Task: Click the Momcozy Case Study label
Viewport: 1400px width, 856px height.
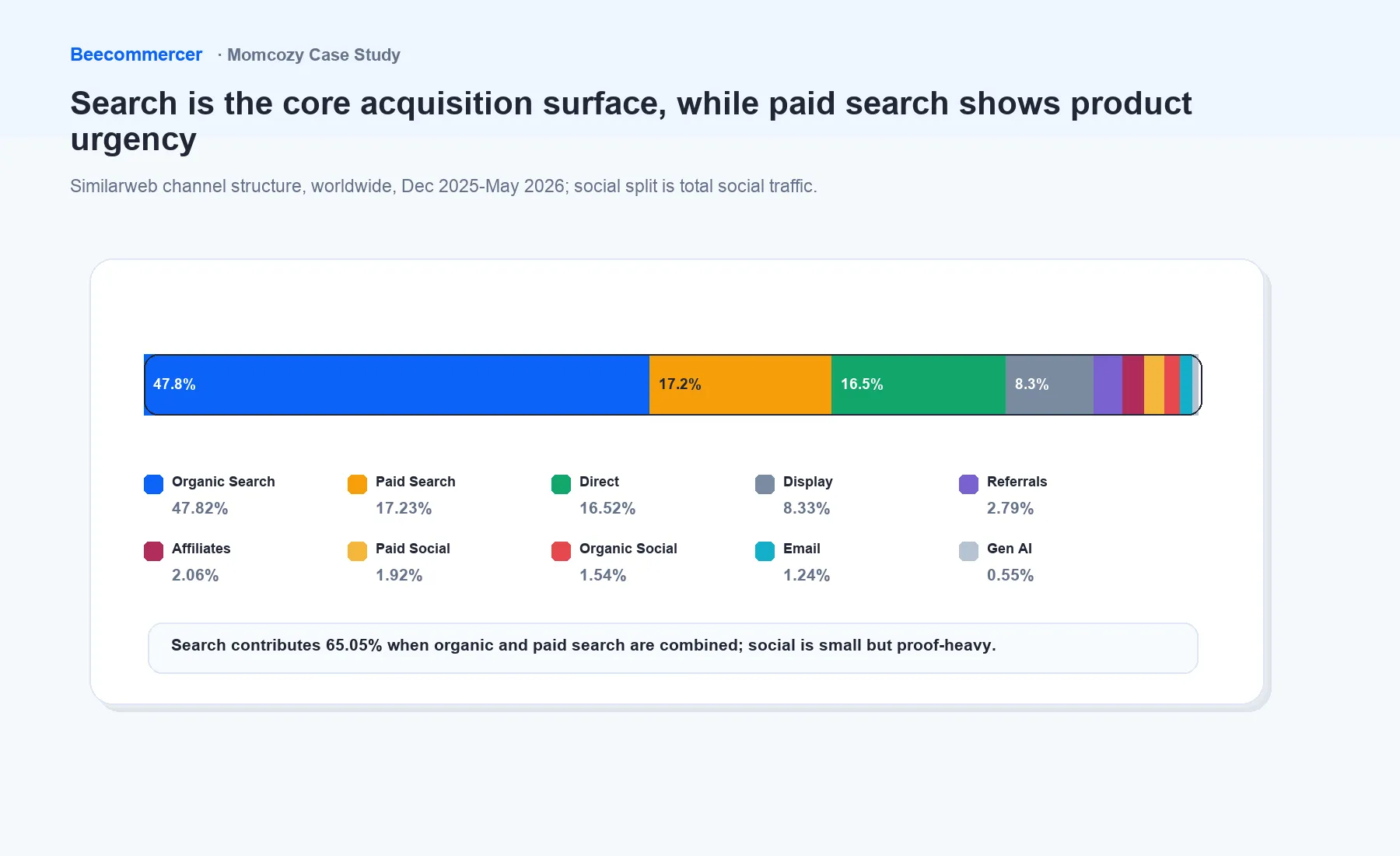Action: click(x=313, y=54)
